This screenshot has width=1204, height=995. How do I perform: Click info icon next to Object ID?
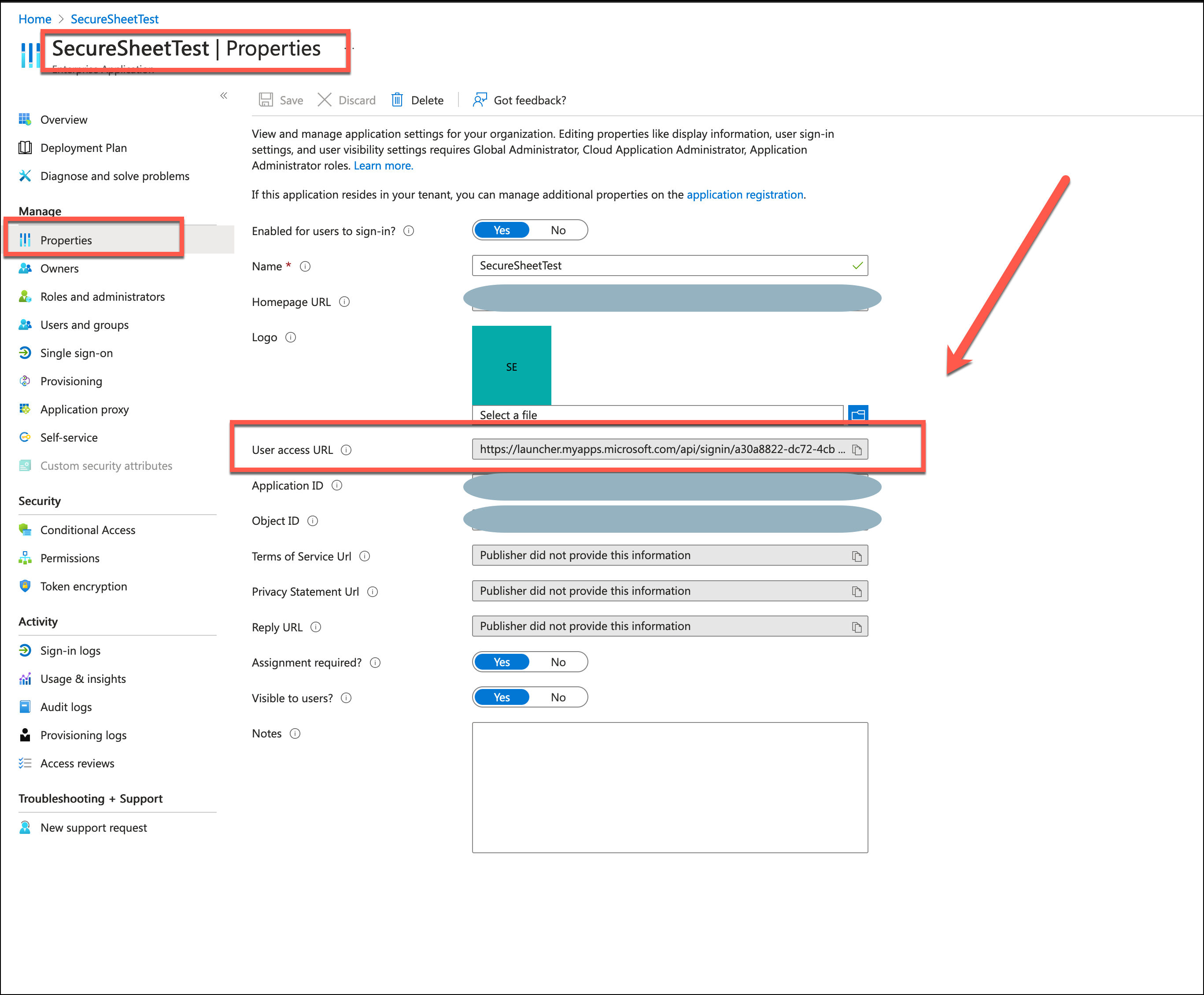click(313, 521)
